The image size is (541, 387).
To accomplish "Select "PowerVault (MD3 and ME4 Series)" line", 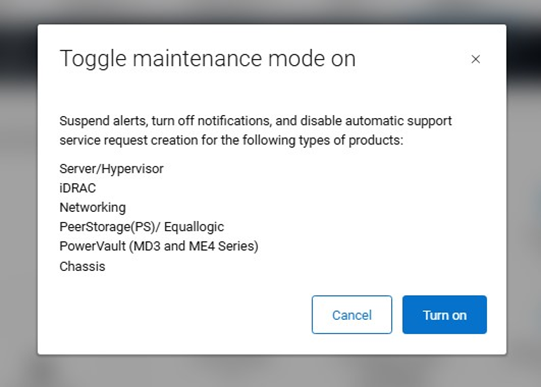I will pos(159,246).
